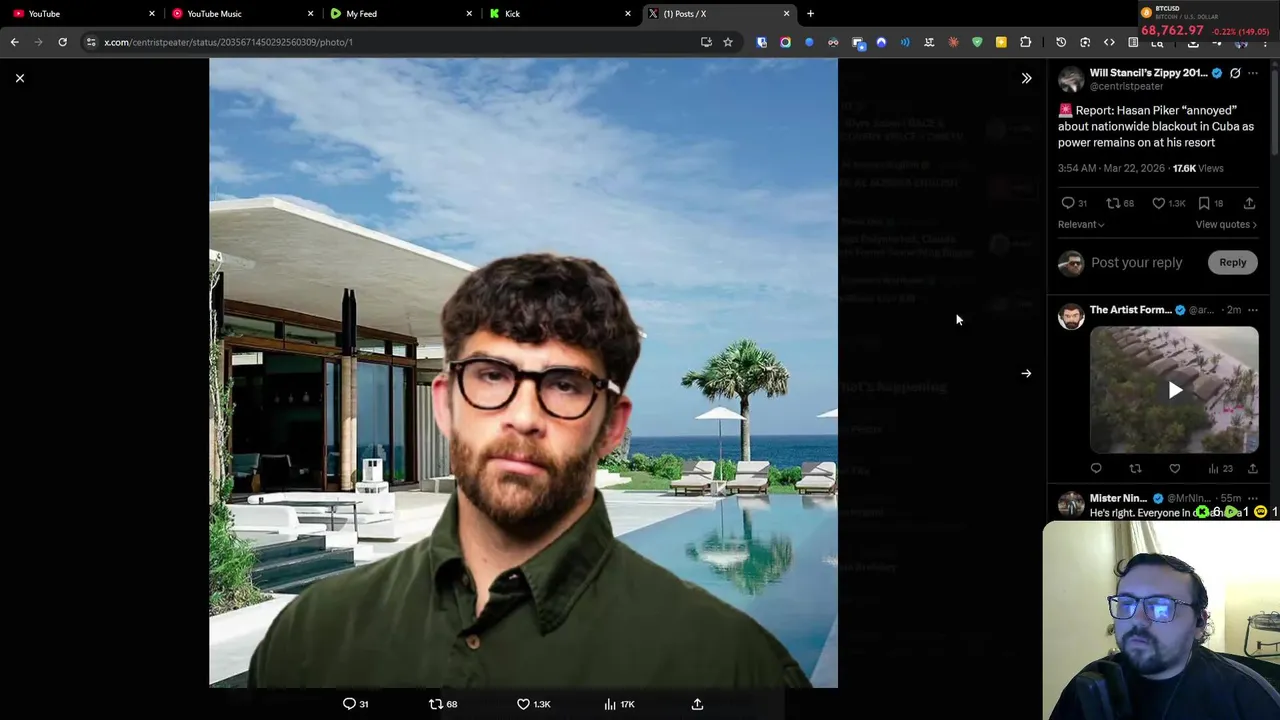Open View quotes link
The image size is (1280, 720).
[1226, 224]
